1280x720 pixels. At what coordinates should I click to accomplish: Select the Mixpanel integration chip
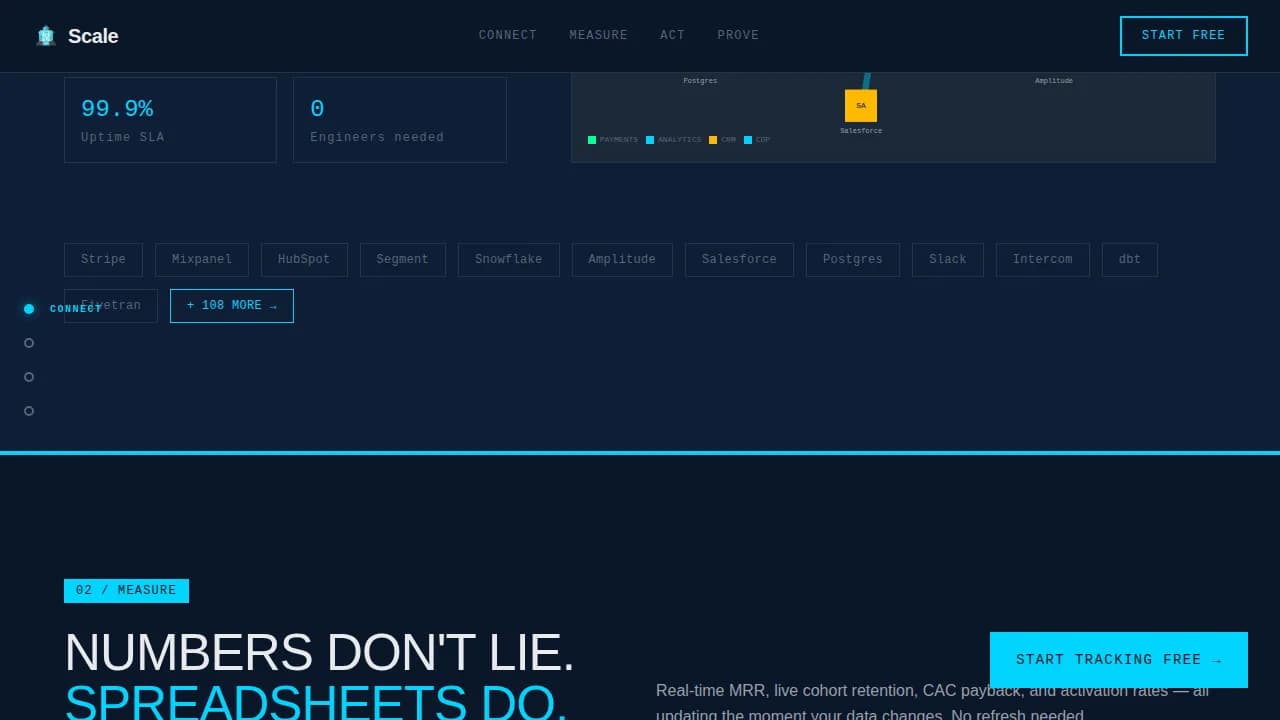[x=202, y=260]
